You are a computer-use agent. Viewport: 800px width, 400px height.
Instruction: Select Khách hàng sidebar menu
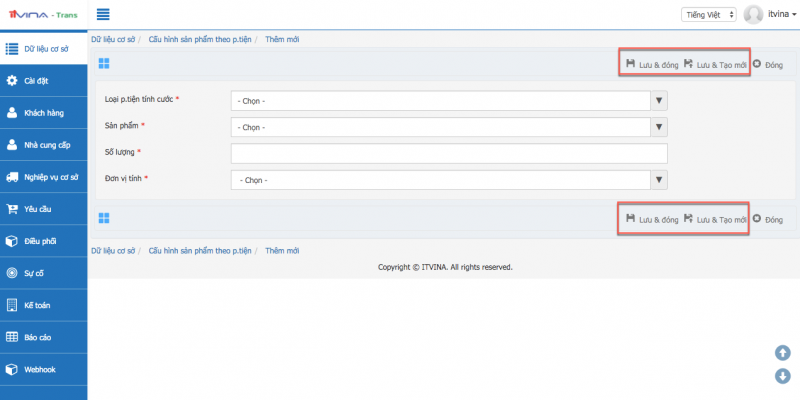[43, 113]
